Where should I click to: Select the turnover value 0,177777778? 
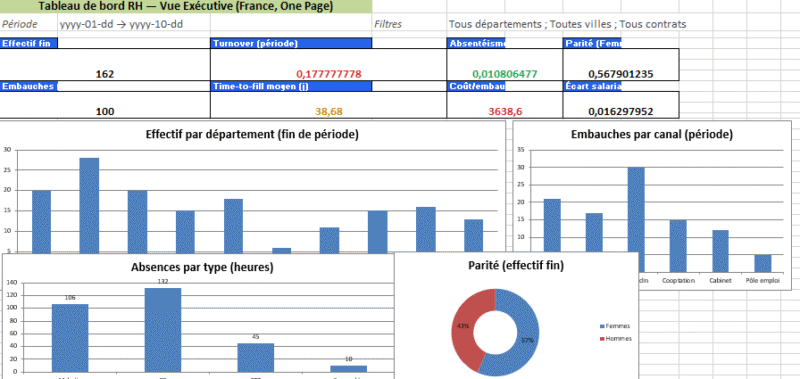[x=329, y=74]
